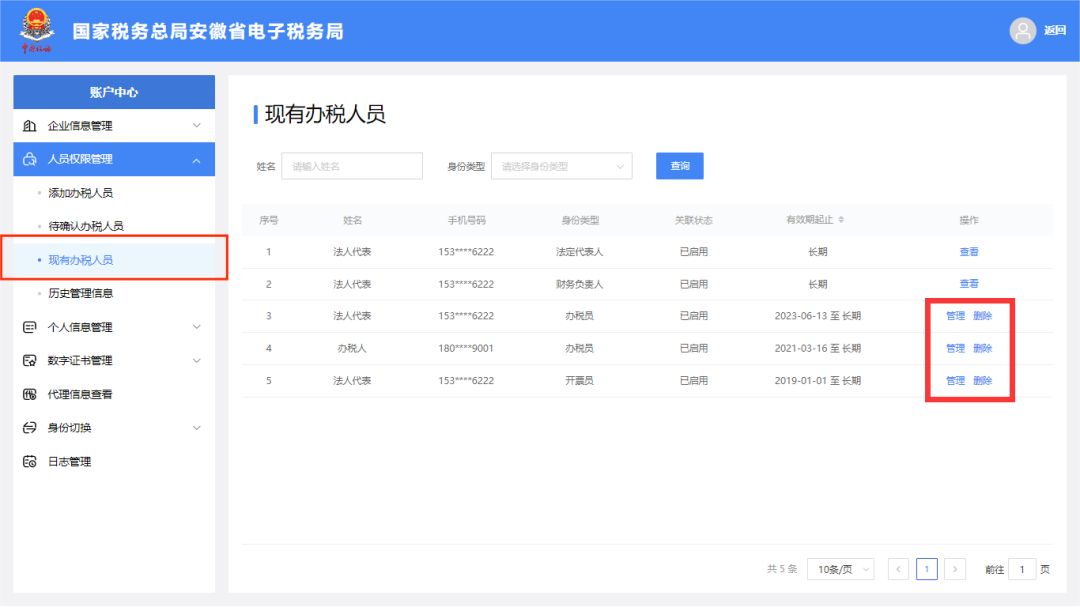Select page number 1 button
The width and height of the screenshot is (1080, 607).
pyautogui.click(x=926, y=569)
